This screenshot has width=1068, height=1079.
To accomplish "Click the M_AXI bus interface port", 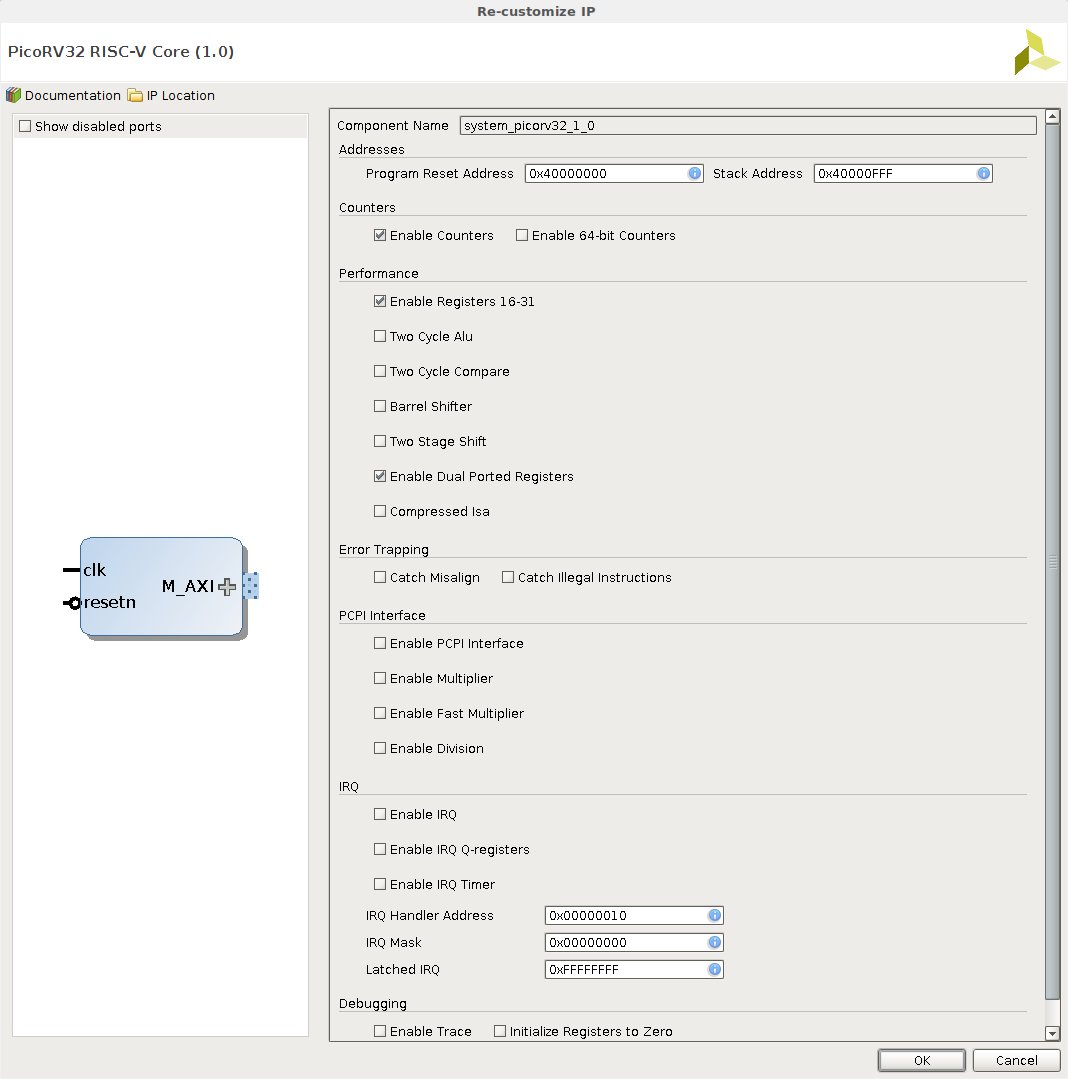I will 251,586.
